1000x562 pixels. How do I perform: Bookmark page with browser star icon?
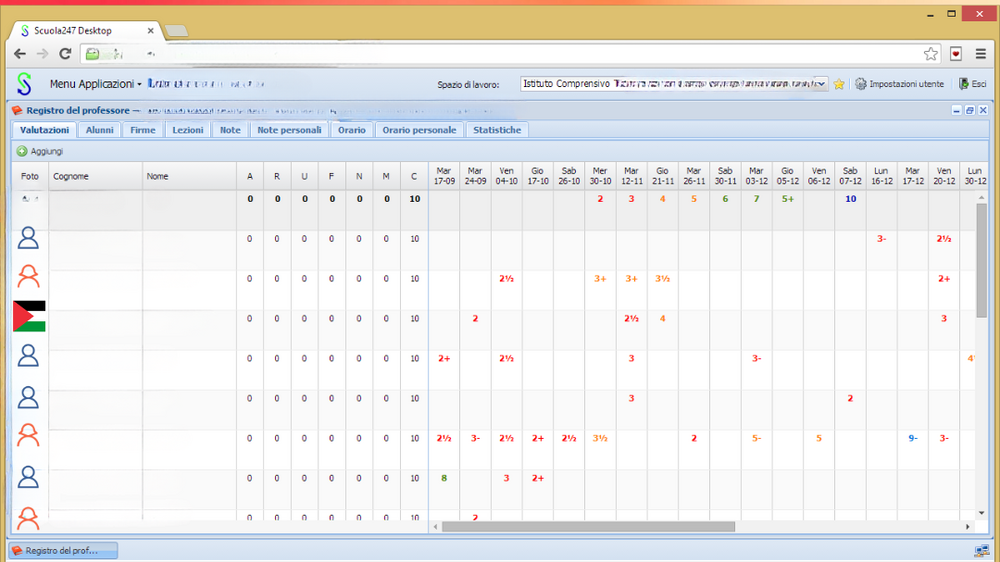point(931,53)
